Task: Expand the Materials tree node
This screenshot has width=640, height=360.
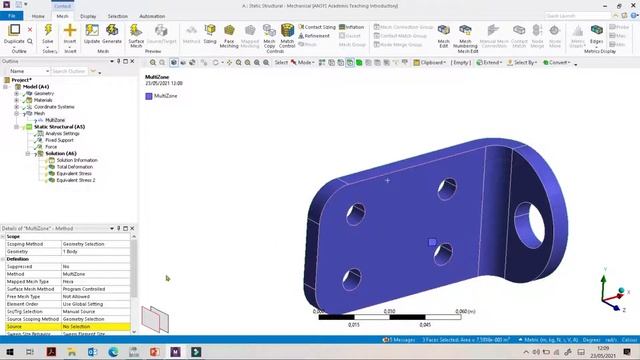Action: tap(17, 100)
